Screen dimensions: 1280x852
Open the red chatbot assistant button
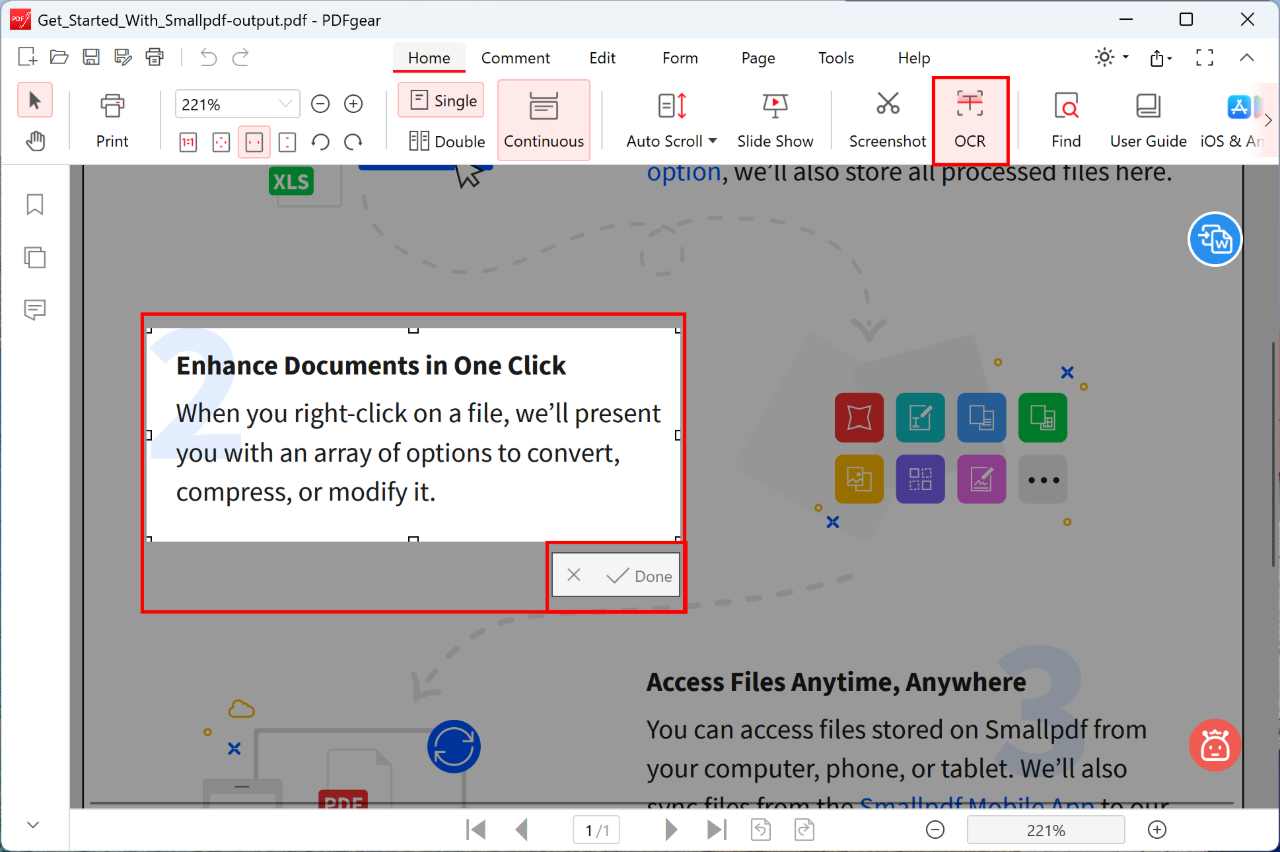click(x=1215, y=745)
